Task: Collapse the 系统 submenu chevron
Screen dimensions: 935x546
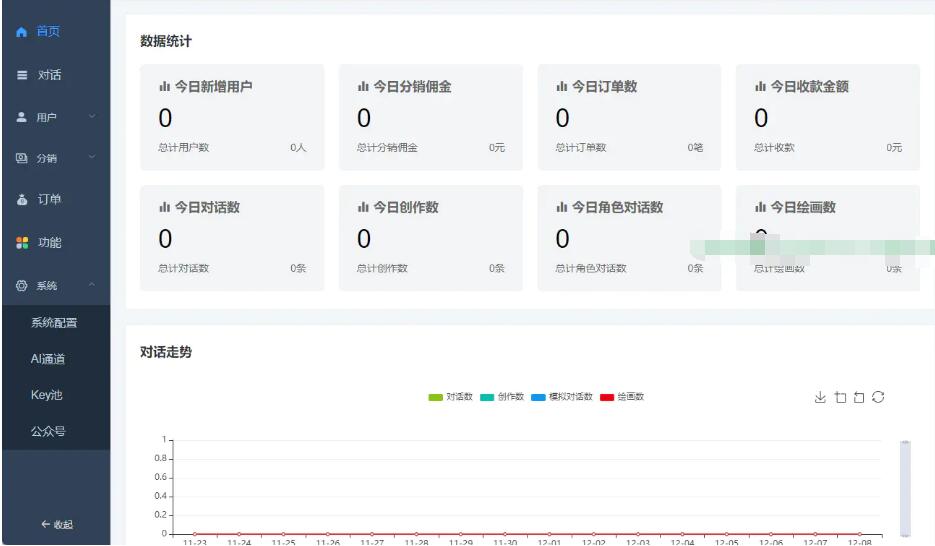Action: coord(92,286)
